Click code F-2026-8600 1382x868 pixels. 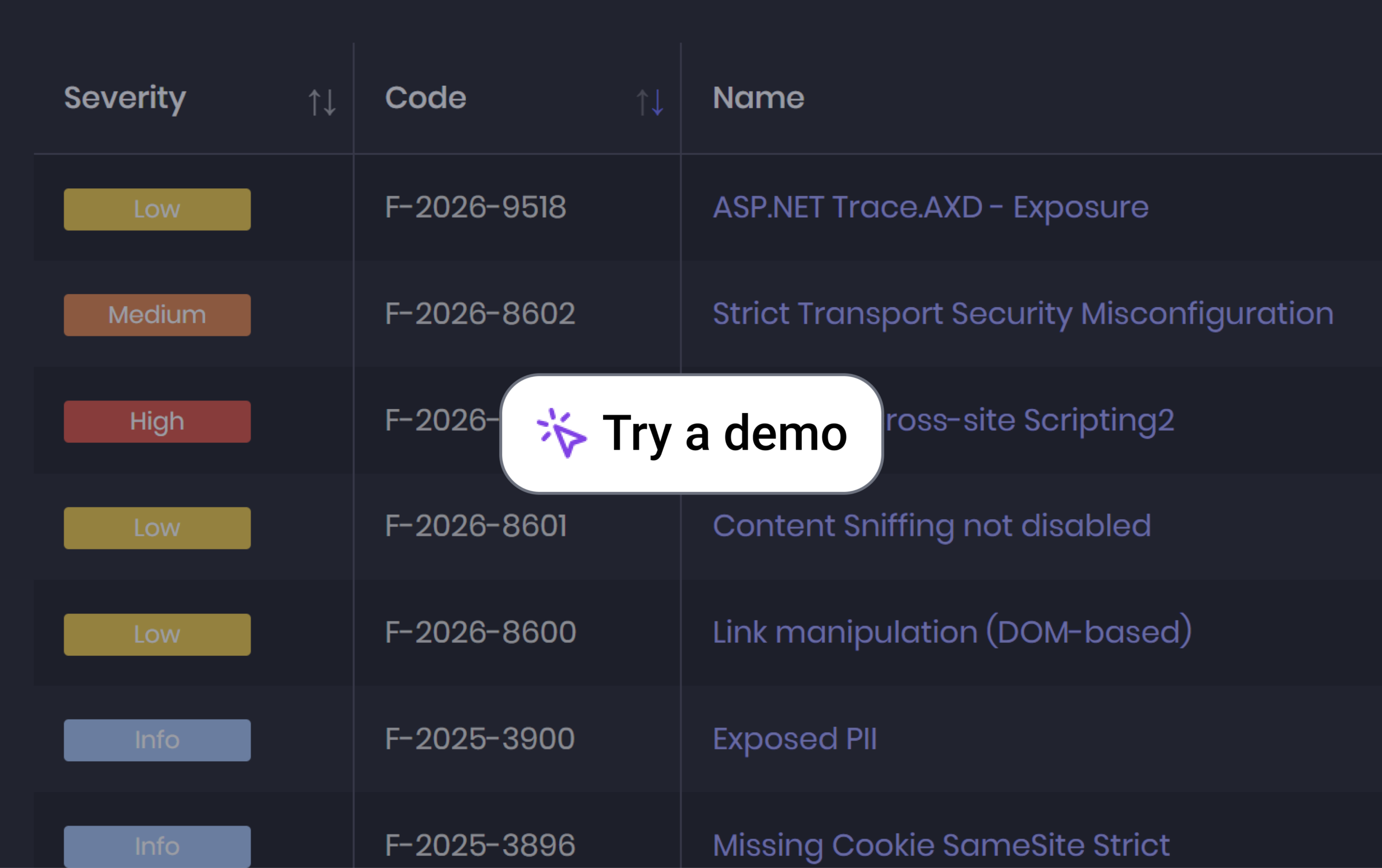481,632
